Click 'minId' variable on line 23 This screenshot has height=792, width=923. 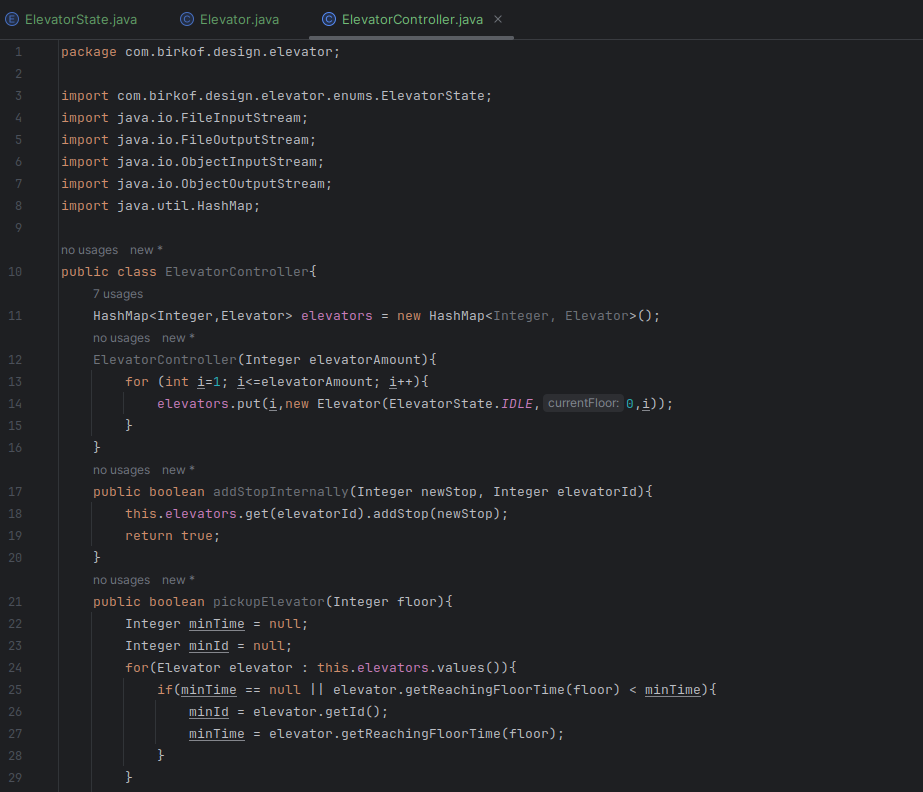point(208,646)
